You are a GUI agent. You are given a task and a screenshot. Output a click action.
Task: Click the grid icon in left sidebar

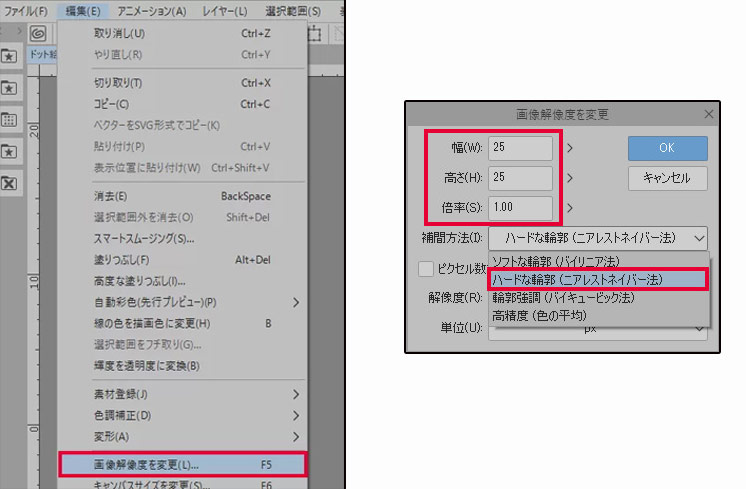(10, 119)
